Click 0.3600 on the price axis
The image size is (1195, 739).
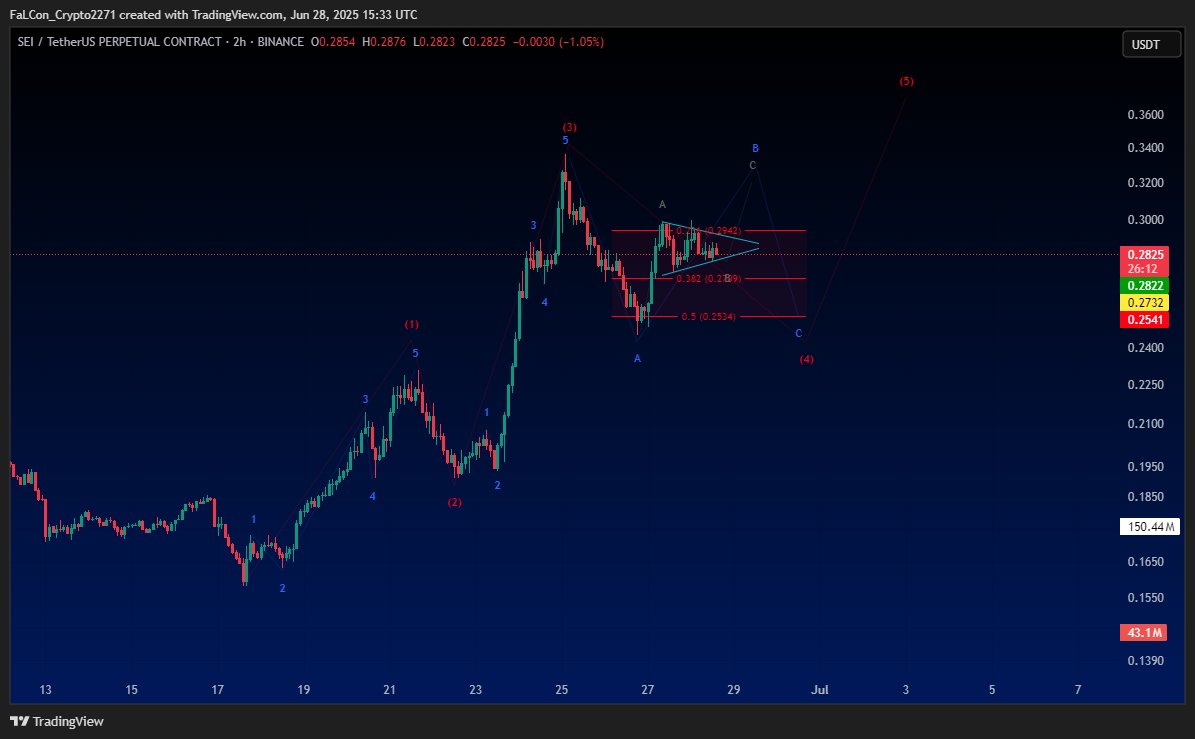tap(1145, 115)
